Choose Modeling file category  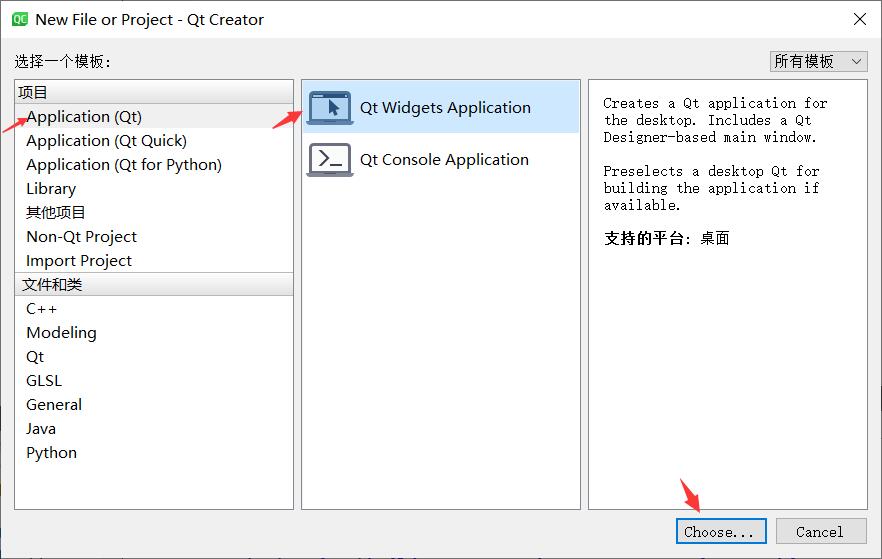point(61,333)
